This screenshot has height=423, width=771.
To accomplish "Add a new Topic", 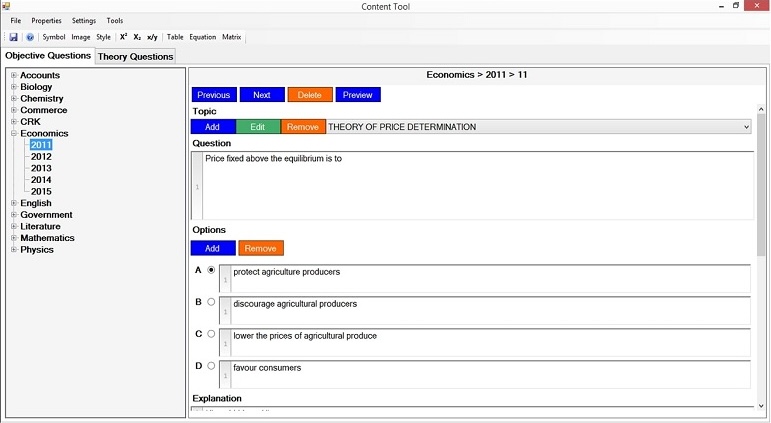I will click(x=213, y=127).
